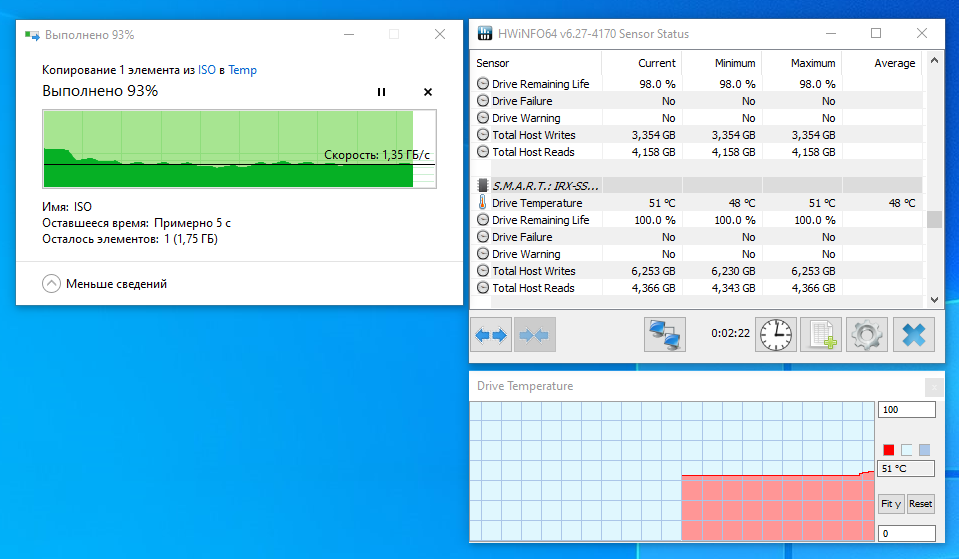Click HWiNFO expand layout arrows button
The height and width of the screenshot is (559, 959).
point(491,335)
